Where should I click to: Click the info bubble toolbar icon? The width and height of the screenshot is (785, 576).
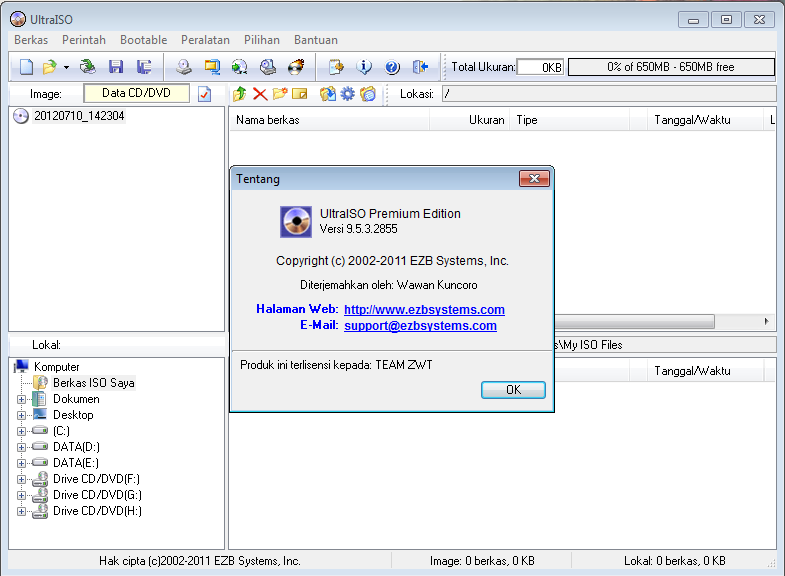pos(364,67)
